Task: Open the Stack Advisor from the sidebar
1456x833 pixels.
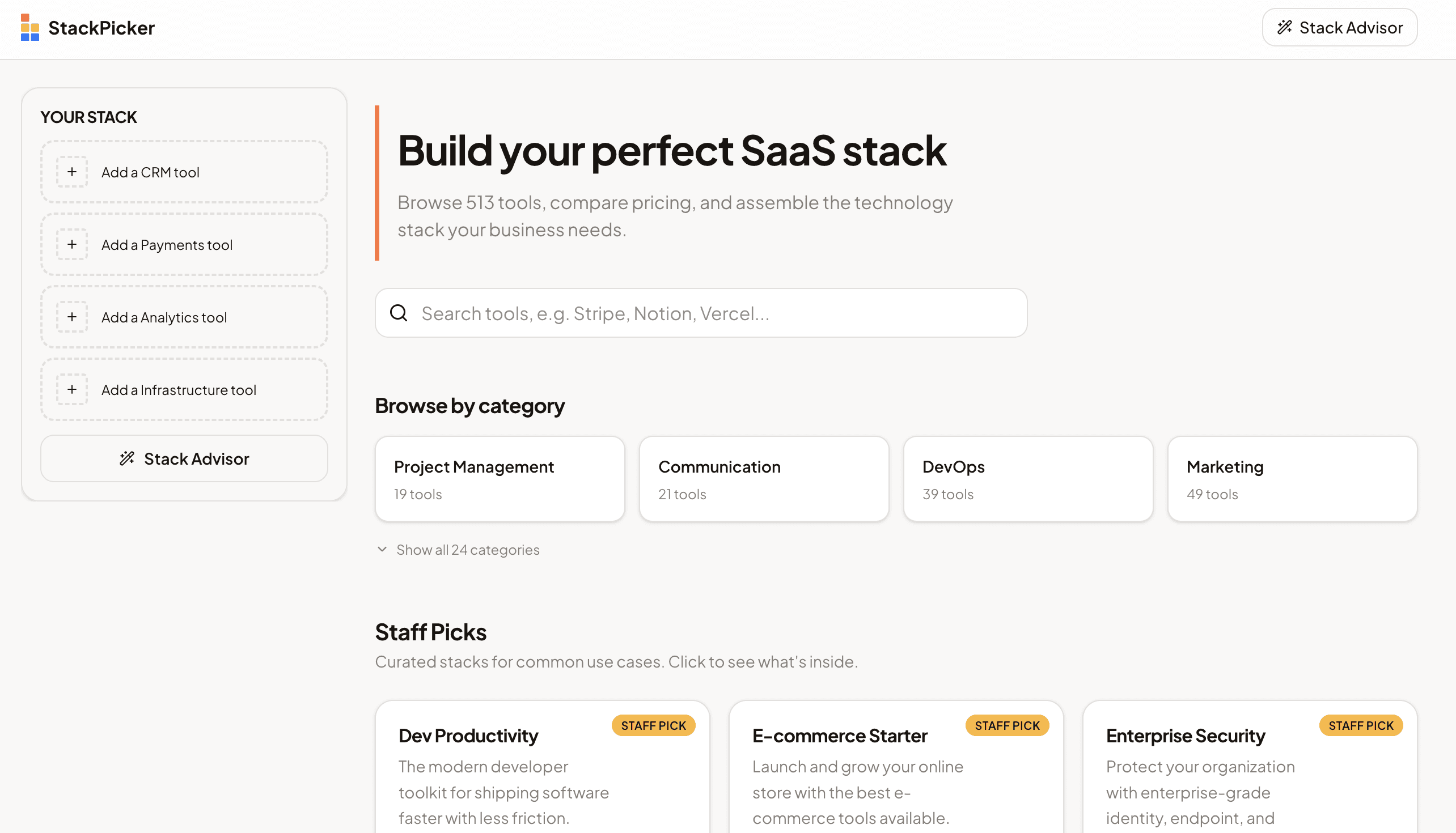Action: (x=183, y=458)
